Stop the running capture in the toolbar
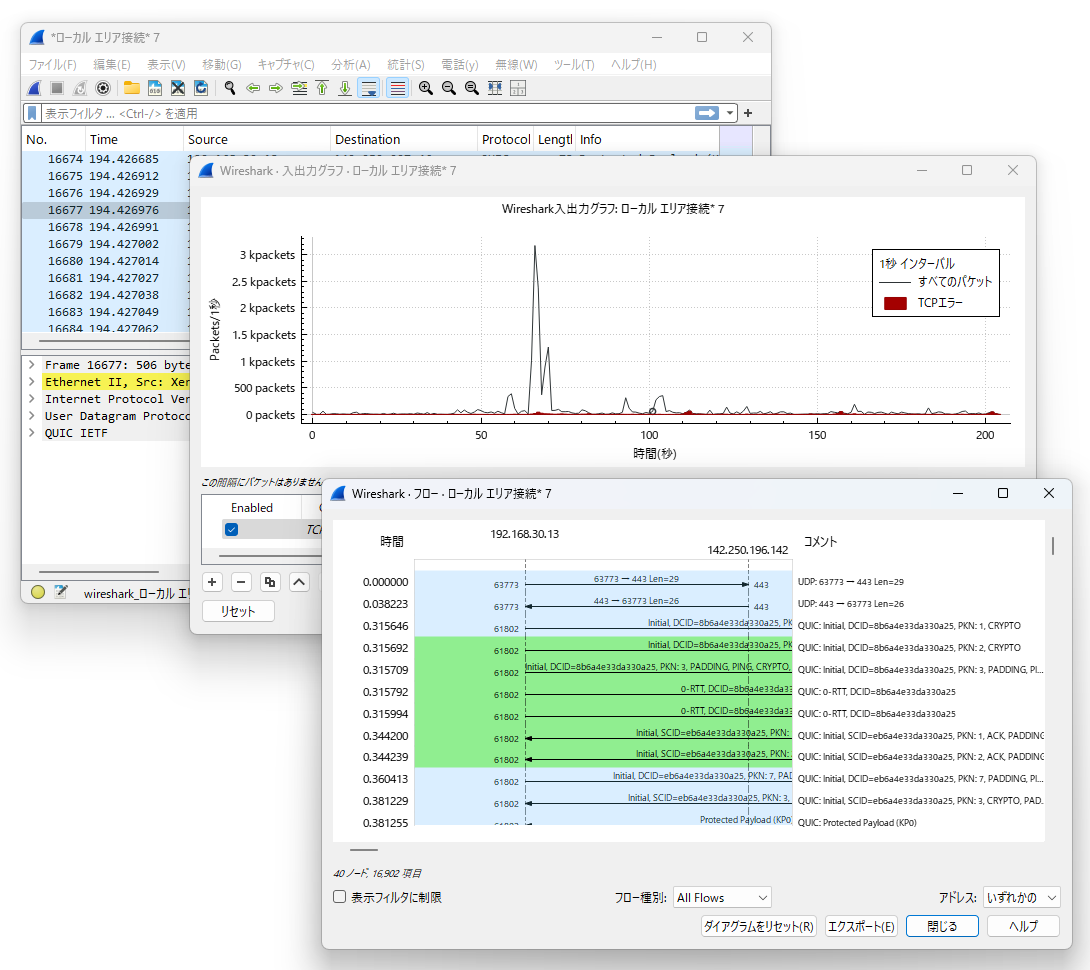The image size is (1090, 970). [x=57, y=88]
